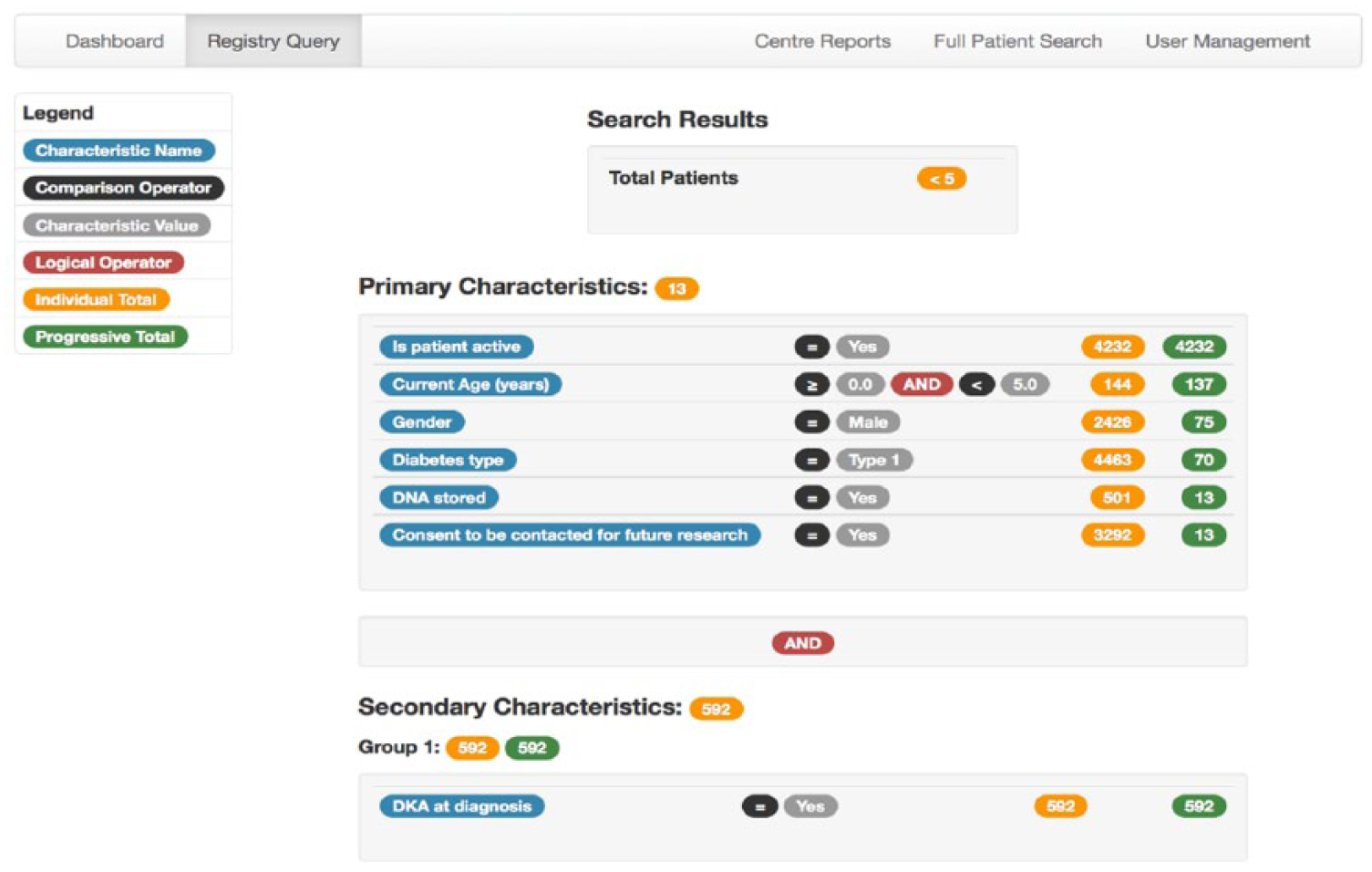Click the red AND operator in age row
The image size is (1372, 872).
tap(922, 384)
